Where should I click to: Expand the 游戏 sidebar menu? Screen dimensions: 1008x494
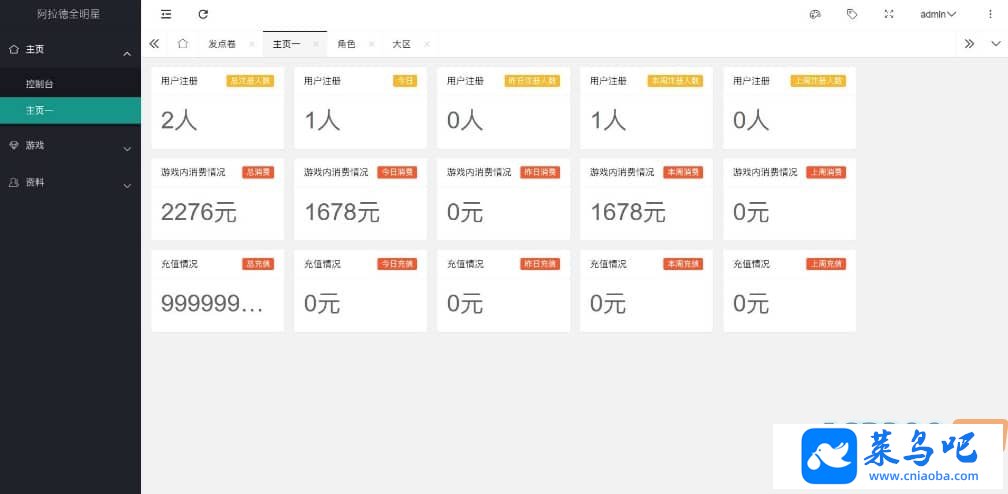pos(70,146)
